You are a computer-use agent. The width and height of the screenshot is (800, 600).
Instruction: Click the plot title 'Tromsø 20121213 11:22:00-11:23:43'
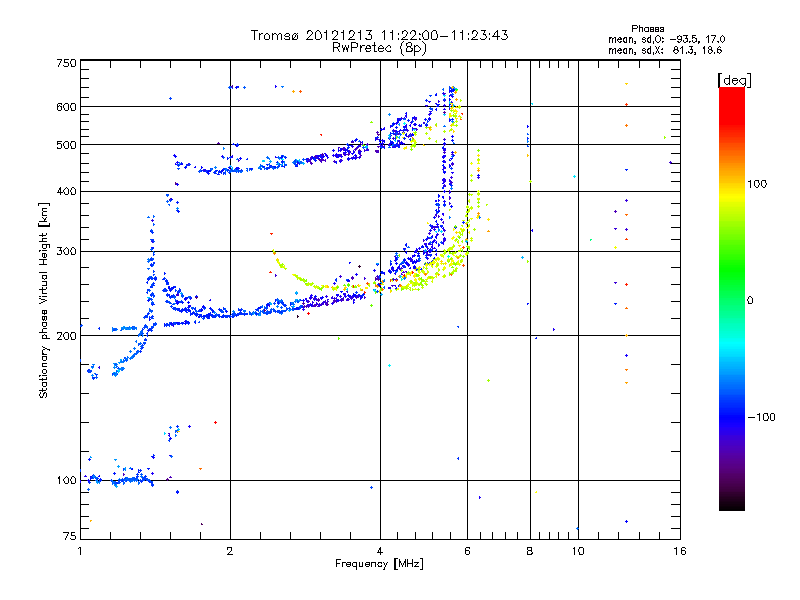click(x=379, y=35)
